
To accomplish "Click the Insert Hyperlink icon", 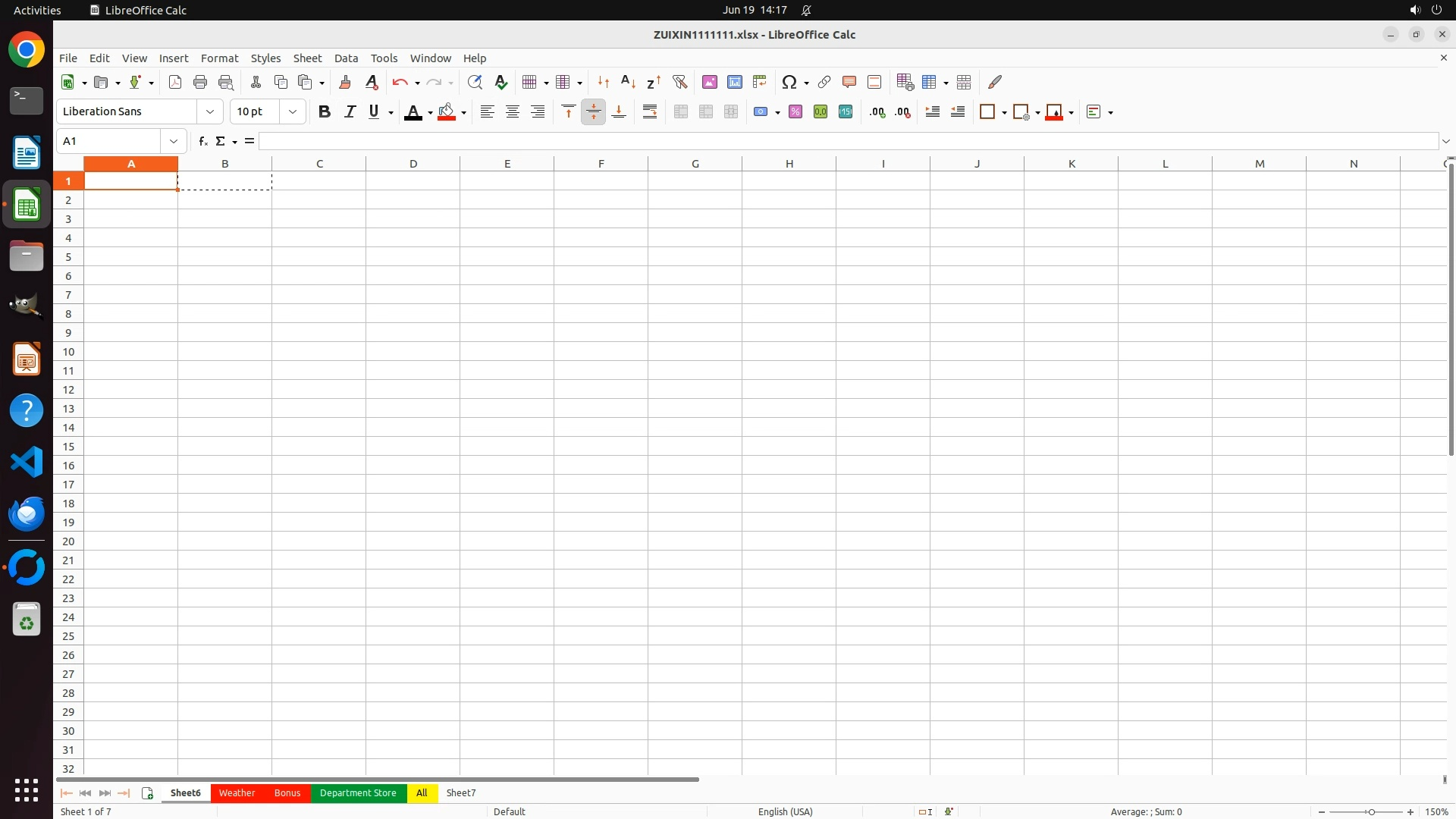I will tap(824, 82).
